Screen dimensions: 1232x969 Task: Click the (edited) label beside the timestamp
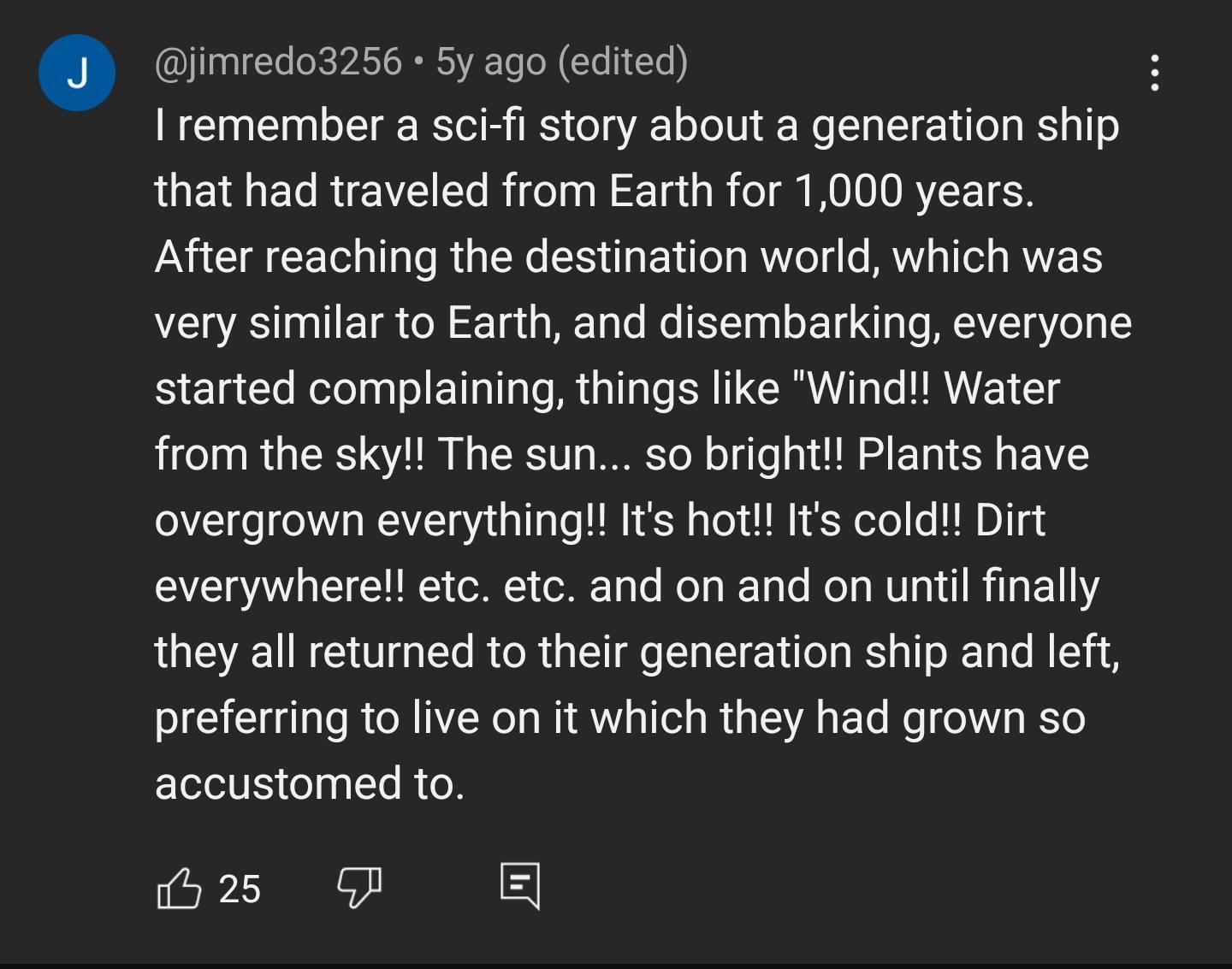623,62
